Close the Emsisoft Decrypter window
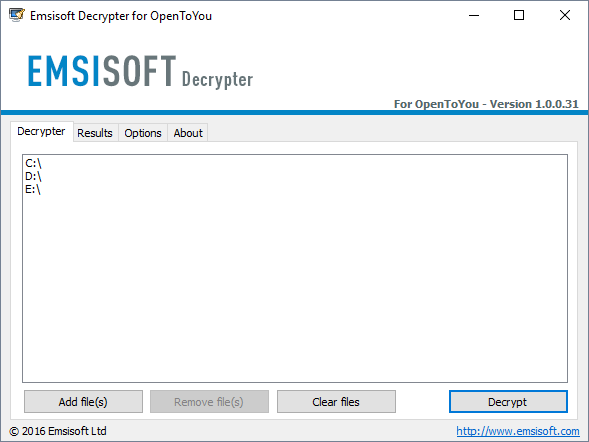Image resolution: width=589 pixels, height=442 pixels. point(565,15)
